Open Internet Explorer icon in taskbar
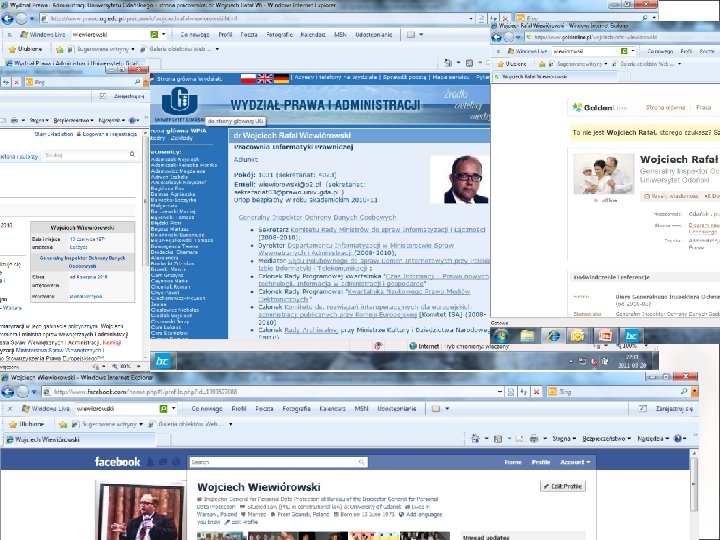Viewport: 720px width, 540px height. tap(553, 336)
